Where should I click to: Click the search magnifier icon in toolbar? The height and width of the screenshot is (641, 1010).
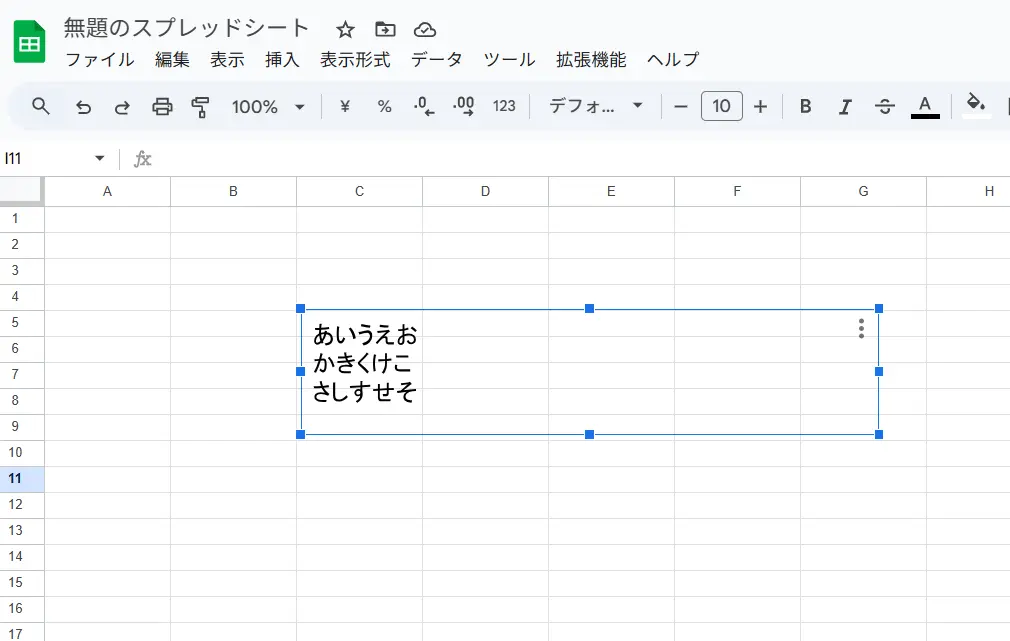coord(41,106)
